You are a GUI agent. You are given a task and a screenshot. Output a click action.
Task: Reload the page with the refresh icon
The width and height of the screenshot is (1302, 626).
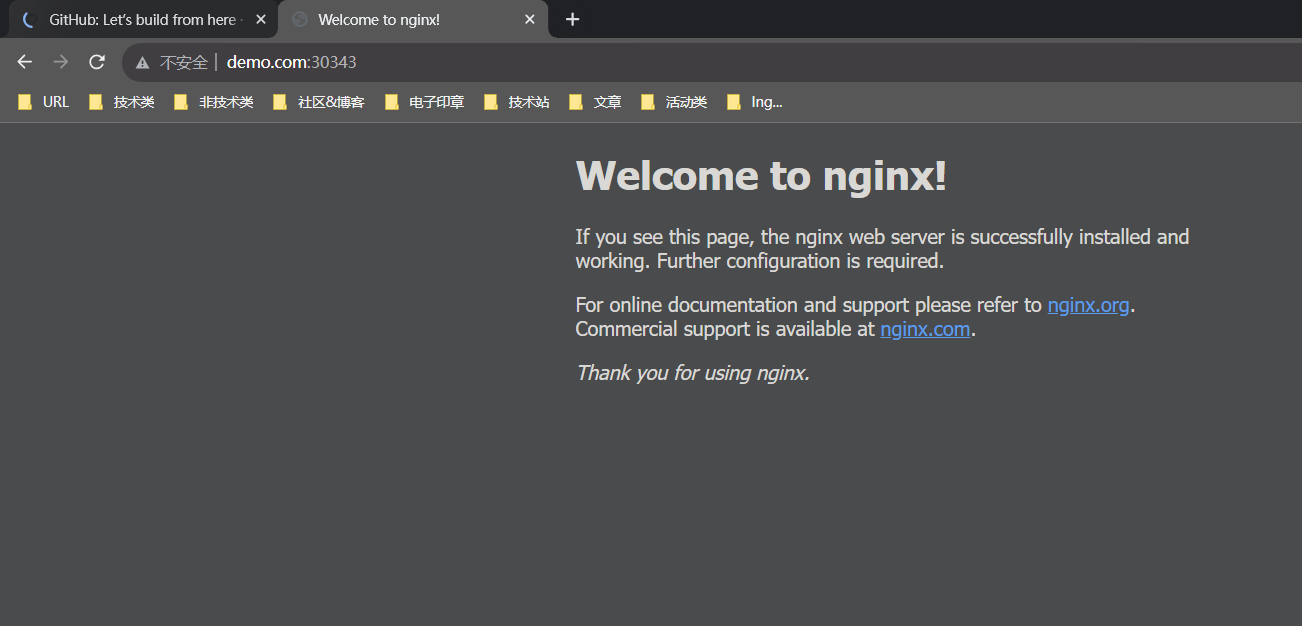[x=97, y=62]
